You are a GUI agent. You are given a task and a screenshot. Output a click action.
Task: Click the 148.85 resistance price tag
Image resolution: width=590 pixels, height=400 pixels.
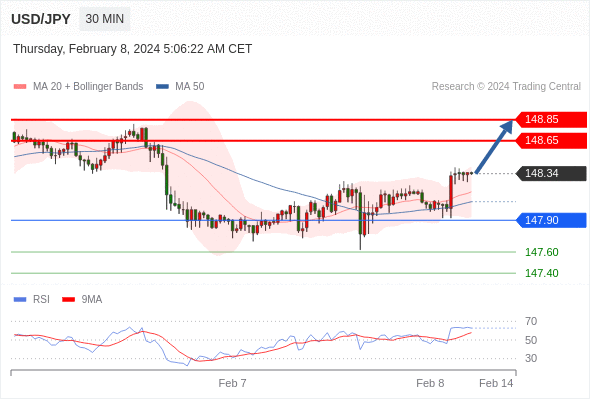[551, 120]
